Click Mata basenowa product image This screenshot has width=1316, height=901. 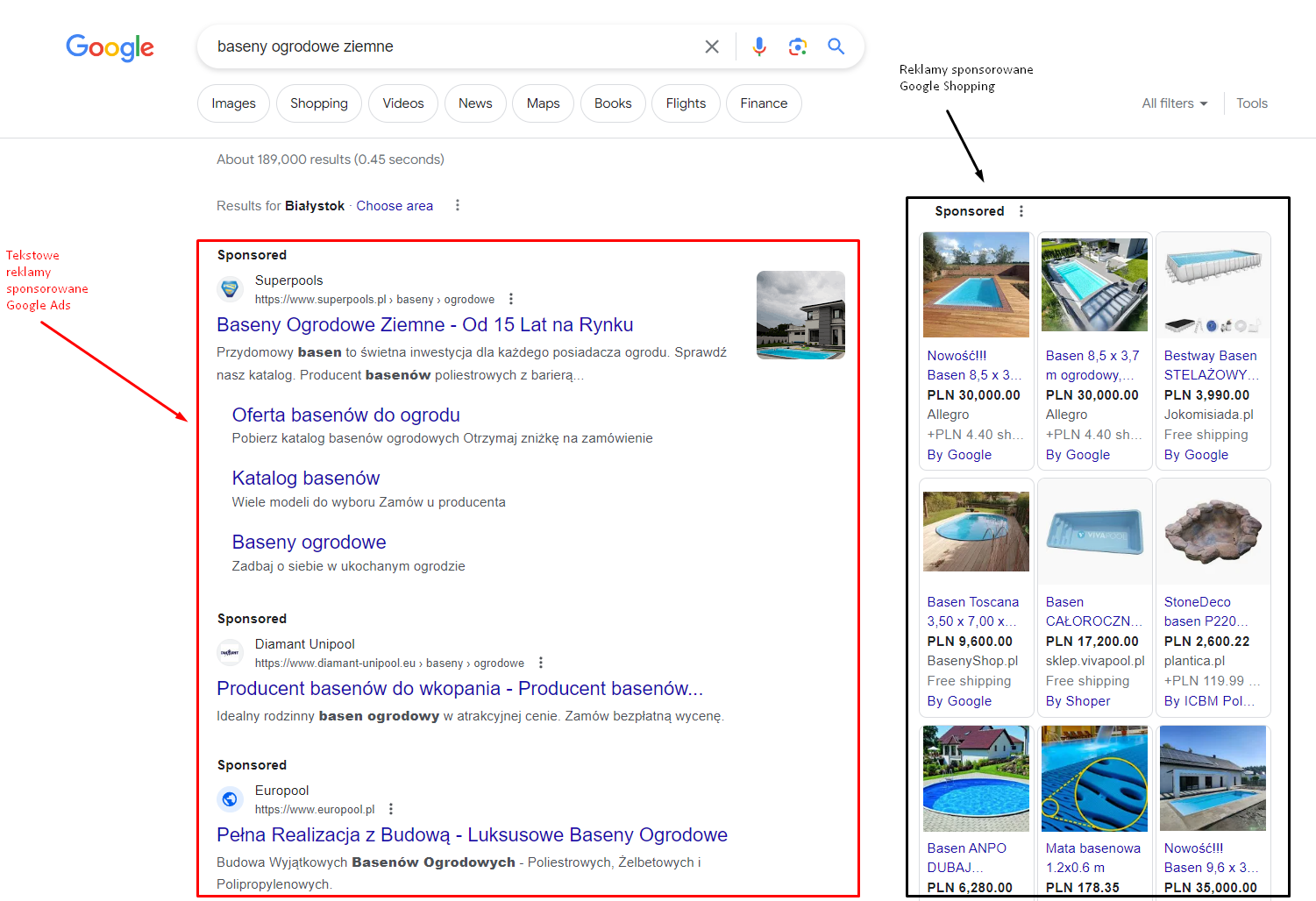[1094, 778]
